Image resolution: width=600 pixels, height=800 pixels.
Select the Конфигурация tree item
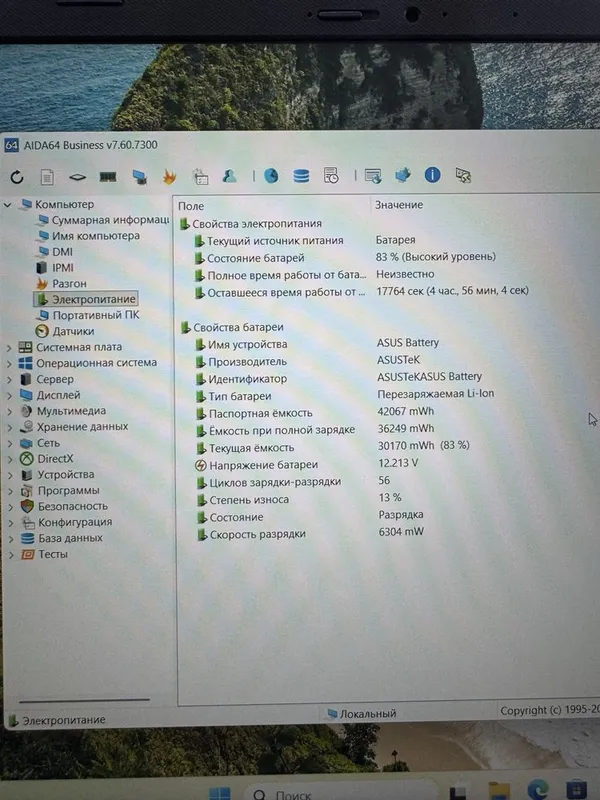click(x=66, y=522)
